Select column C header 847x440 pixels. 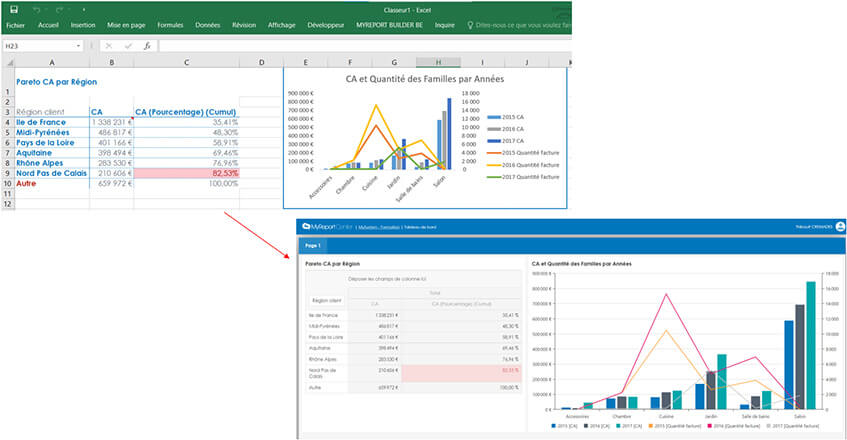tap(186, 63)
